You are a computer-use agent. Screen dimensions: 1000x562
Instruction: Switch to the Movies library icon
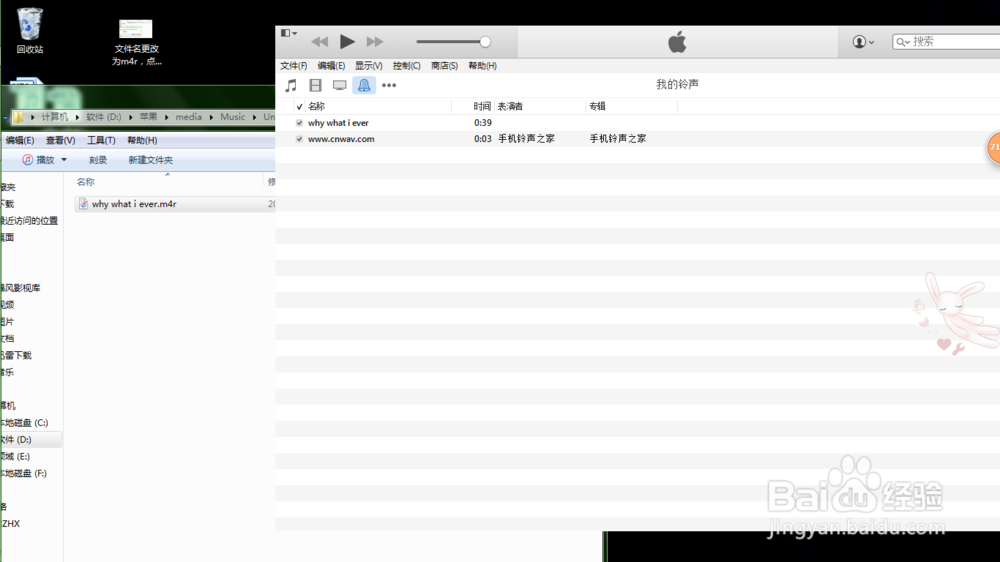(315, 85)
